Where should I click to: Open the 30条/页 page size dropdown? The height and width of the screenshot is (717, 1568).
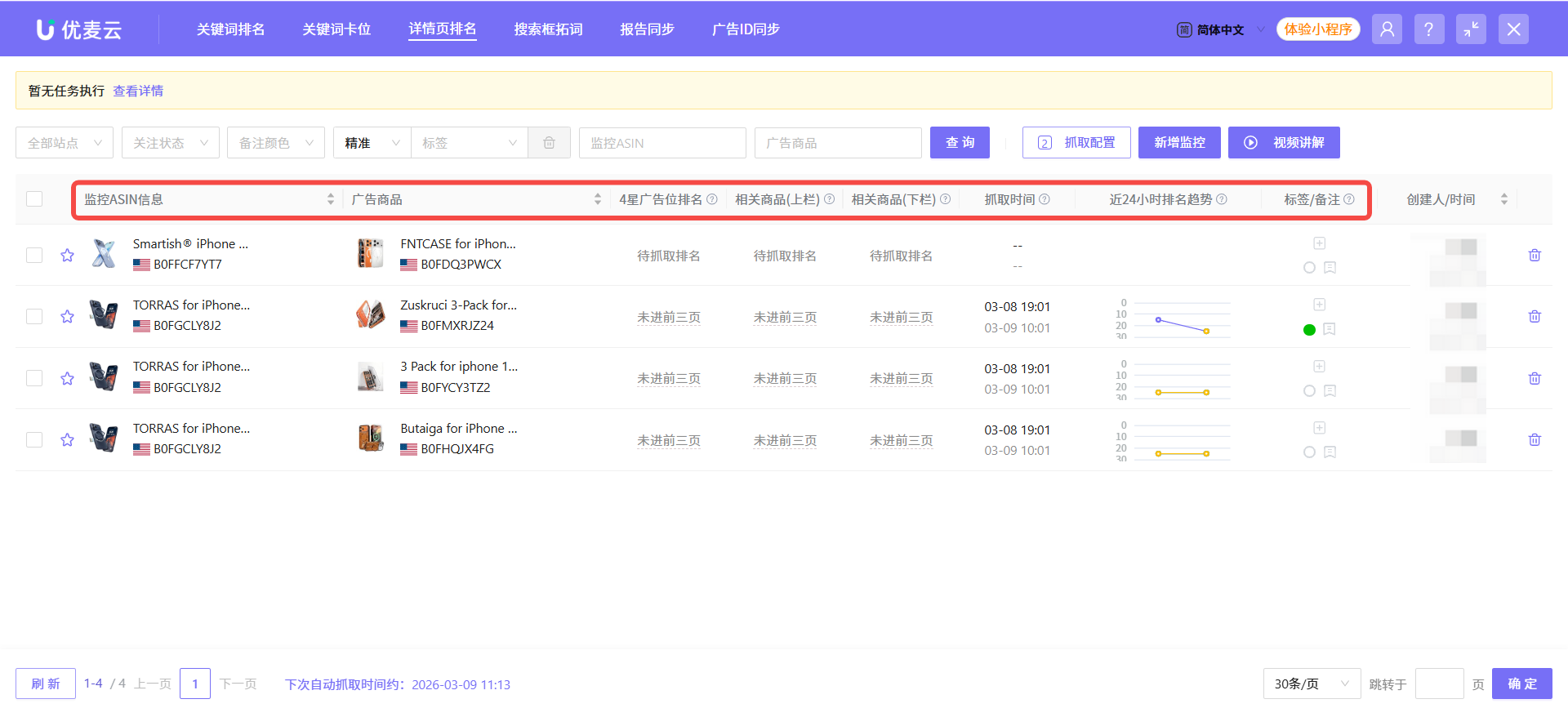point(1311,684)
